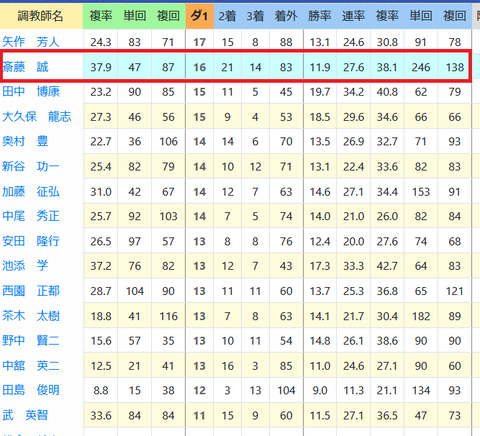Click 22.4 in the 新谷 功一 row

click(353, 167)
